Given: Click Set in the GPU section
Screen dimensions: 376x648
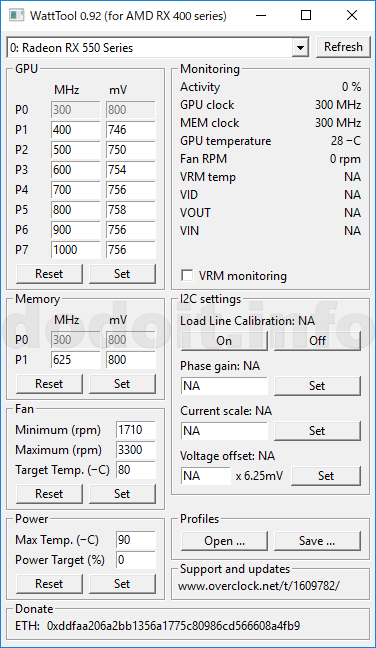Looking at the screenshot, I should coord(122,274).
